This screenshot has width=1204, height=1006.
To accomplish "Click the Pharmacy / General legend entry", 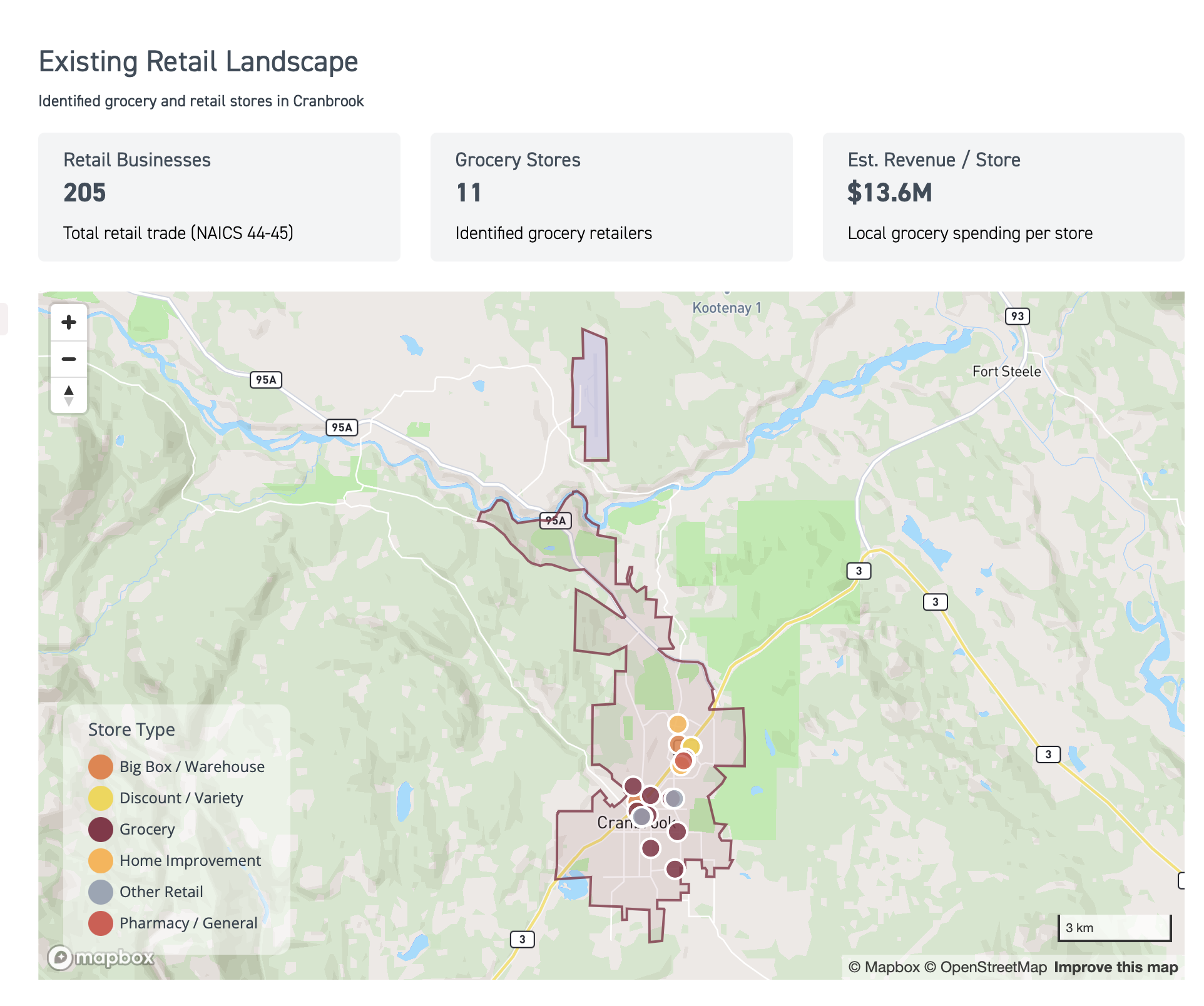I will tap(188, 923).
